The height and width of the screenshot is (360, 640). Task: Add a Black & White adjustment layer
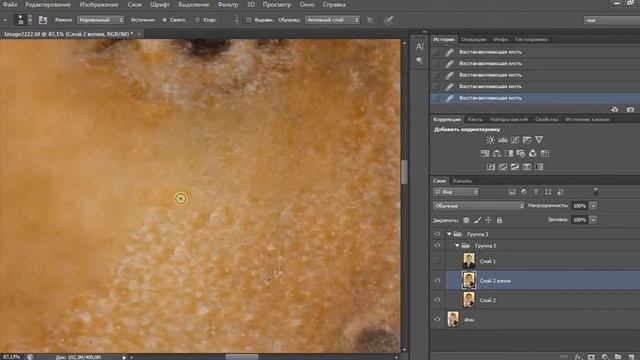tap(509, 153)
